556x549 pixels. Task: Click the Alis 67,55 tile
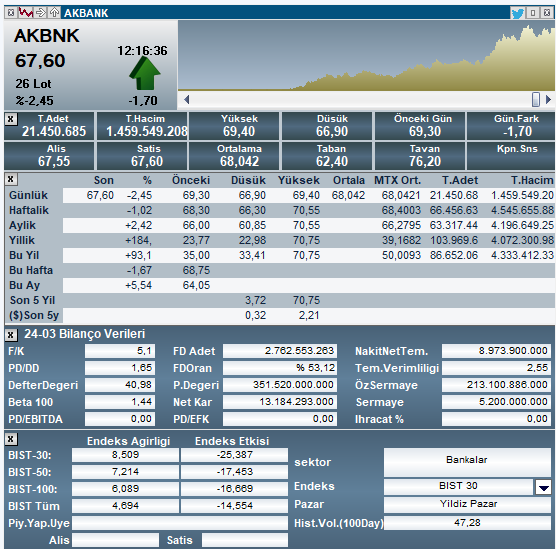point(49,156)
